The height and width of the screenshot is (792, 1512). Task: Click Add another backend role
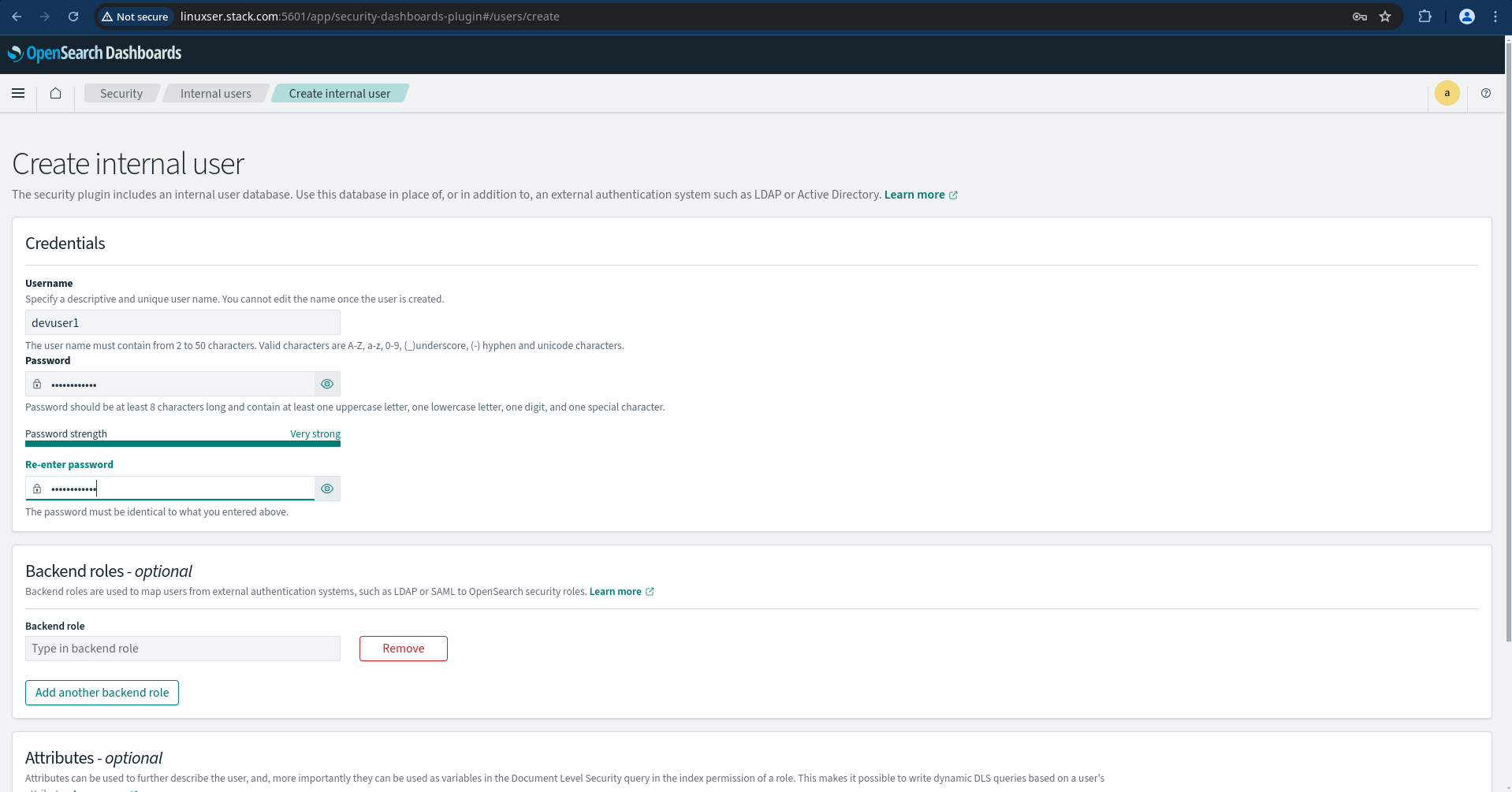[x=102, y=692]
